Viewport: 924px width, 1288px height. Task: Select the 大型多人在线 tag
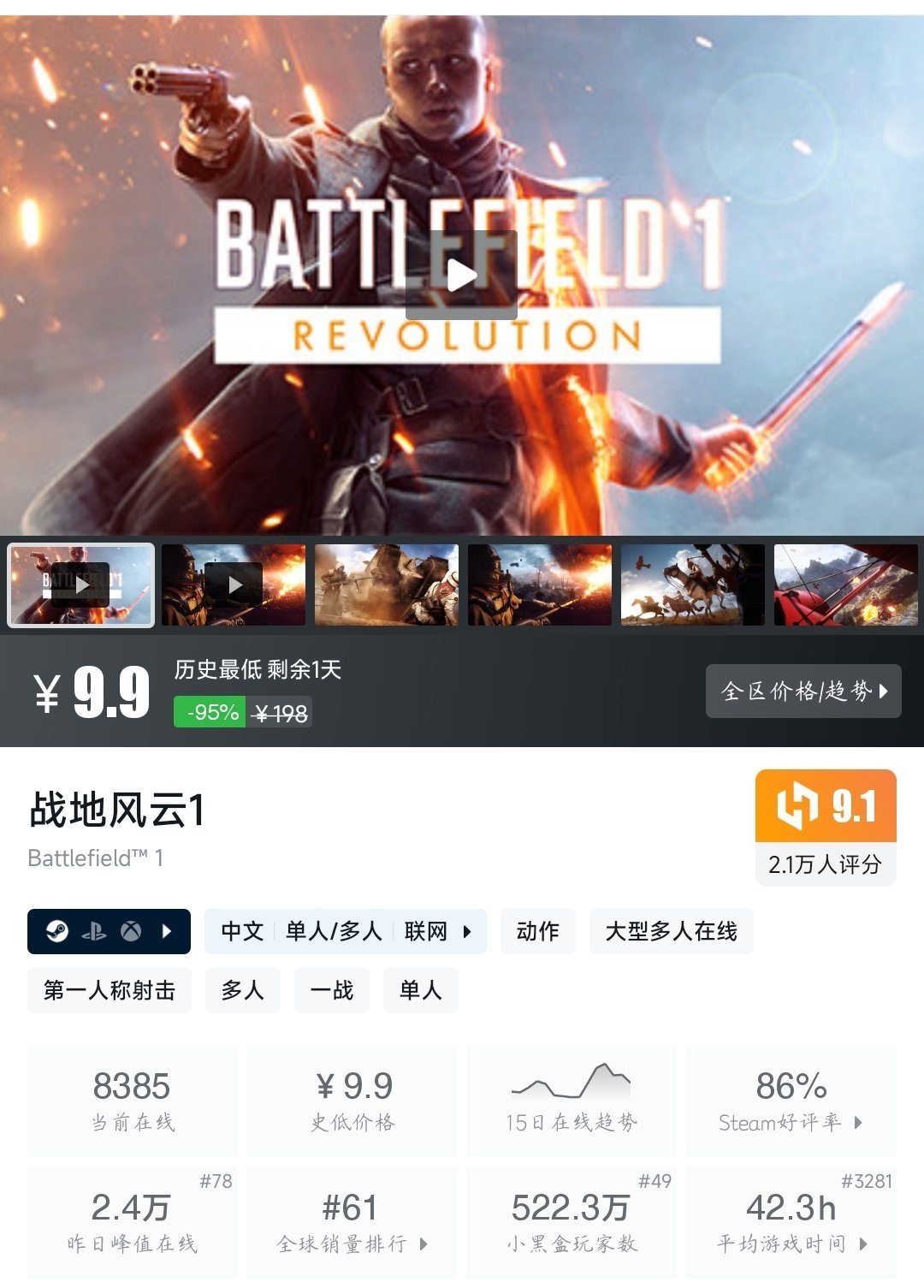click(x=672, y=931)
